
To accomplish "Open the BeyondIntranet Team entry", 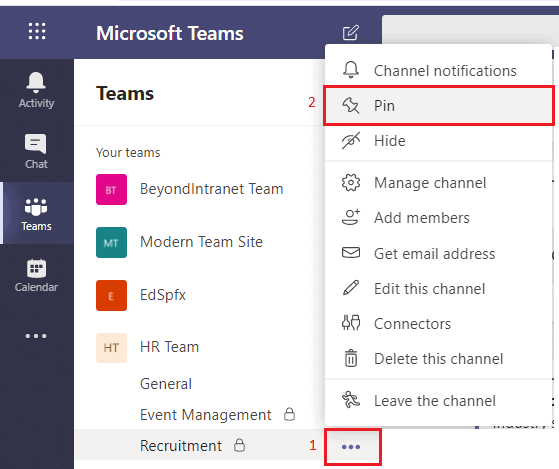I will [211, 189].
